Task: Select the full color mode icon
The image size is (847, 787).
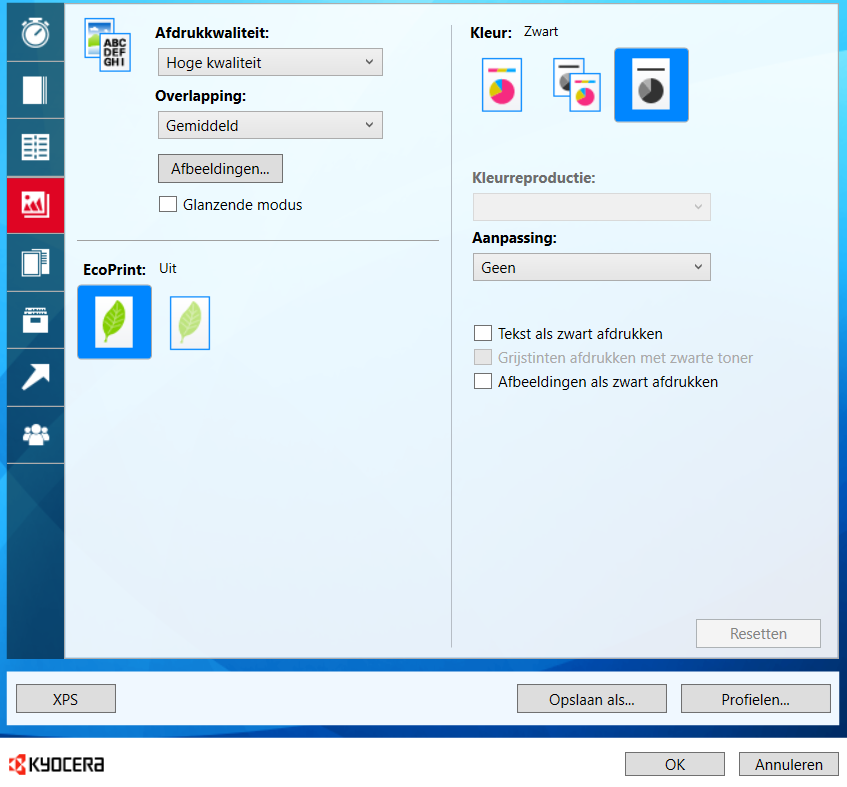Action: [x=502, y=85]
